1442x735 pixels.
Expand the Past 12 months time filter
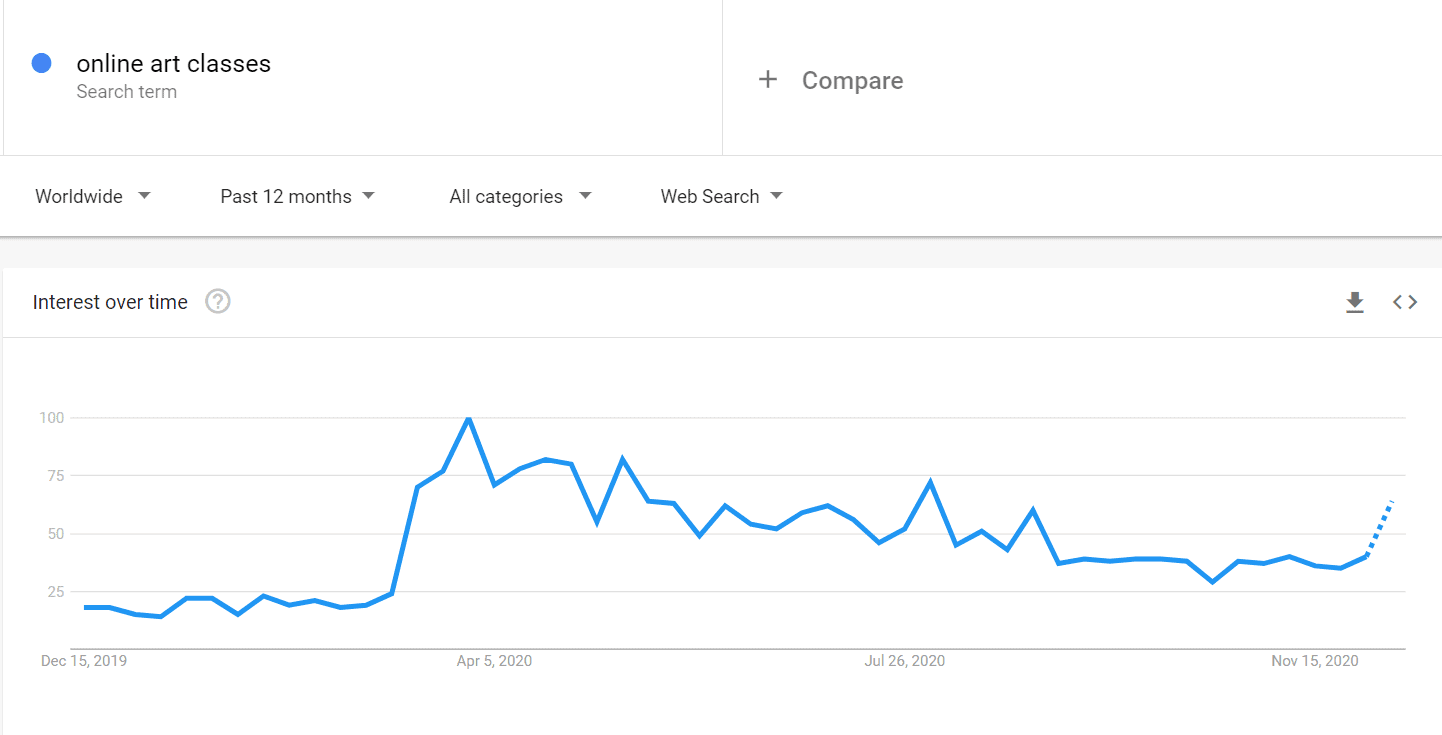pyautogui.click(x=297, y=196)
